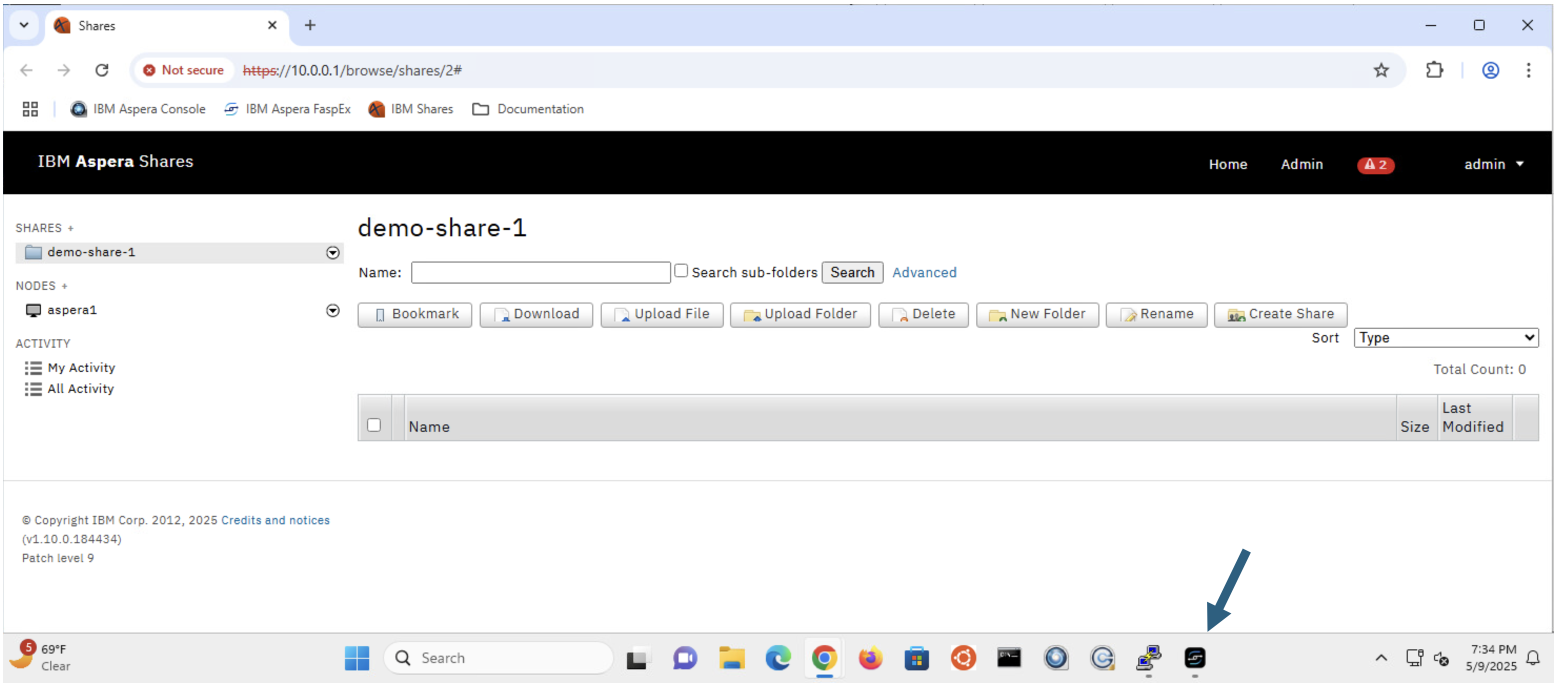Click the Search button
Screen dimensions: 1558x694
click(852, 272)
